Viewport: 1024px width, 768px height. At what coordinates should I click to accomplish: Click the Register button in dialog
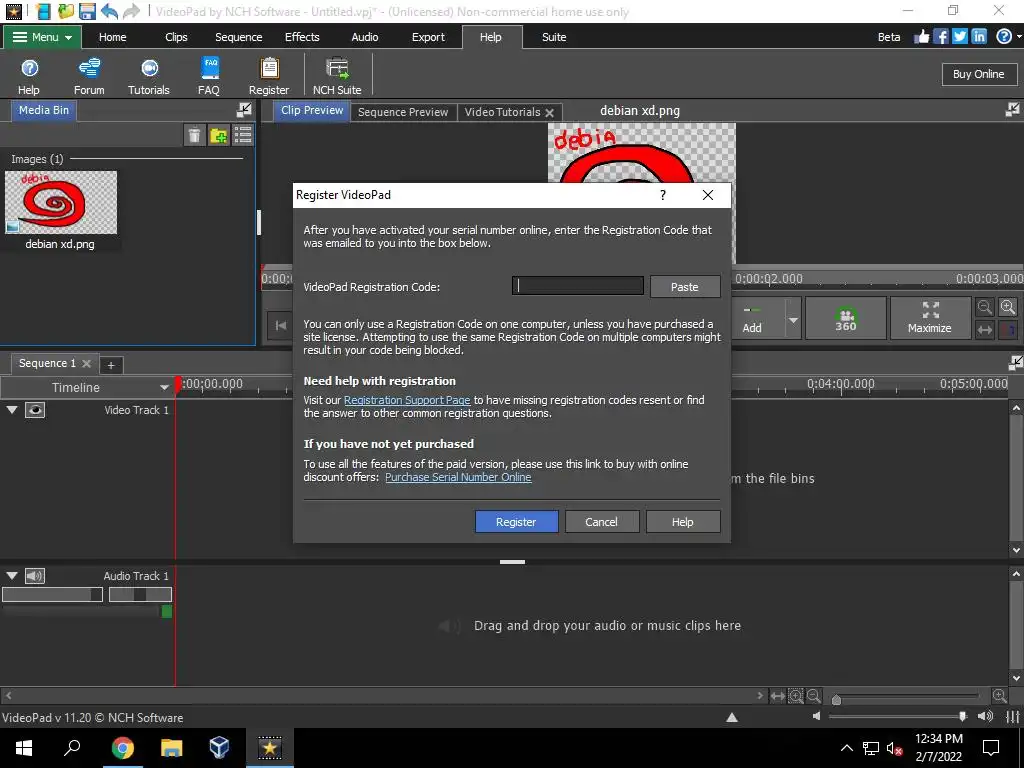click(516, 522)
